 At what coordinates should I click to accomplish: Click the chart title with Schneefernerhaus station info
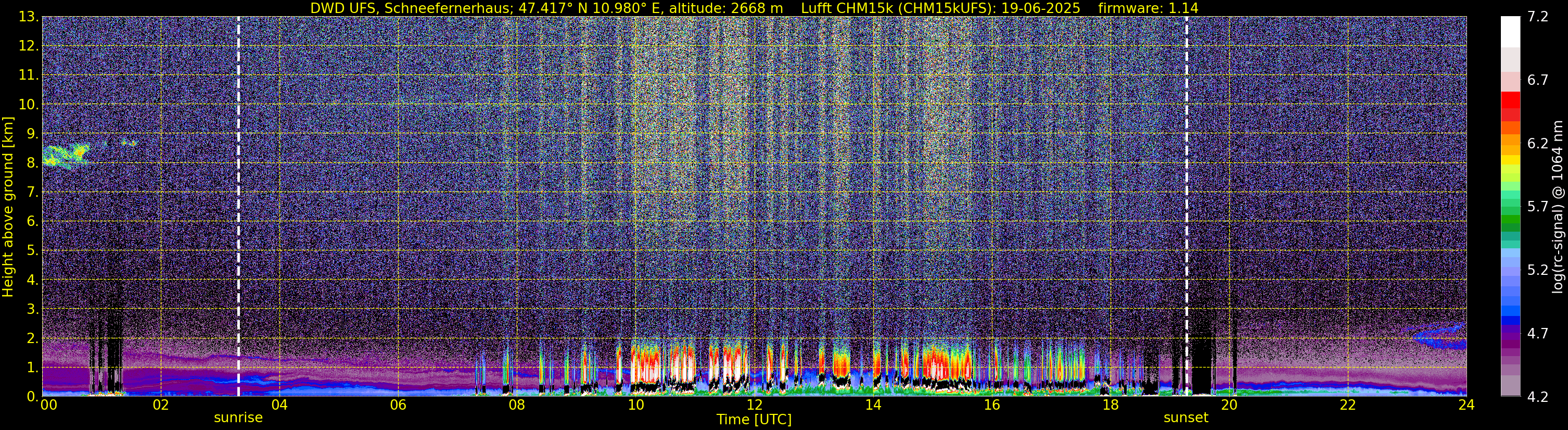point(754,8)
